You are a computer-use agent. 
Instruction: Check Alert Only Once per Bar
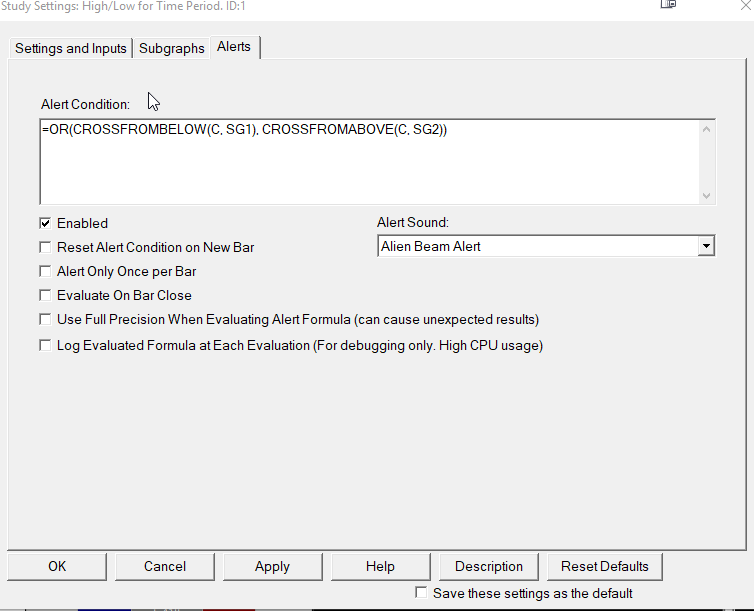[x=45, y=271]
